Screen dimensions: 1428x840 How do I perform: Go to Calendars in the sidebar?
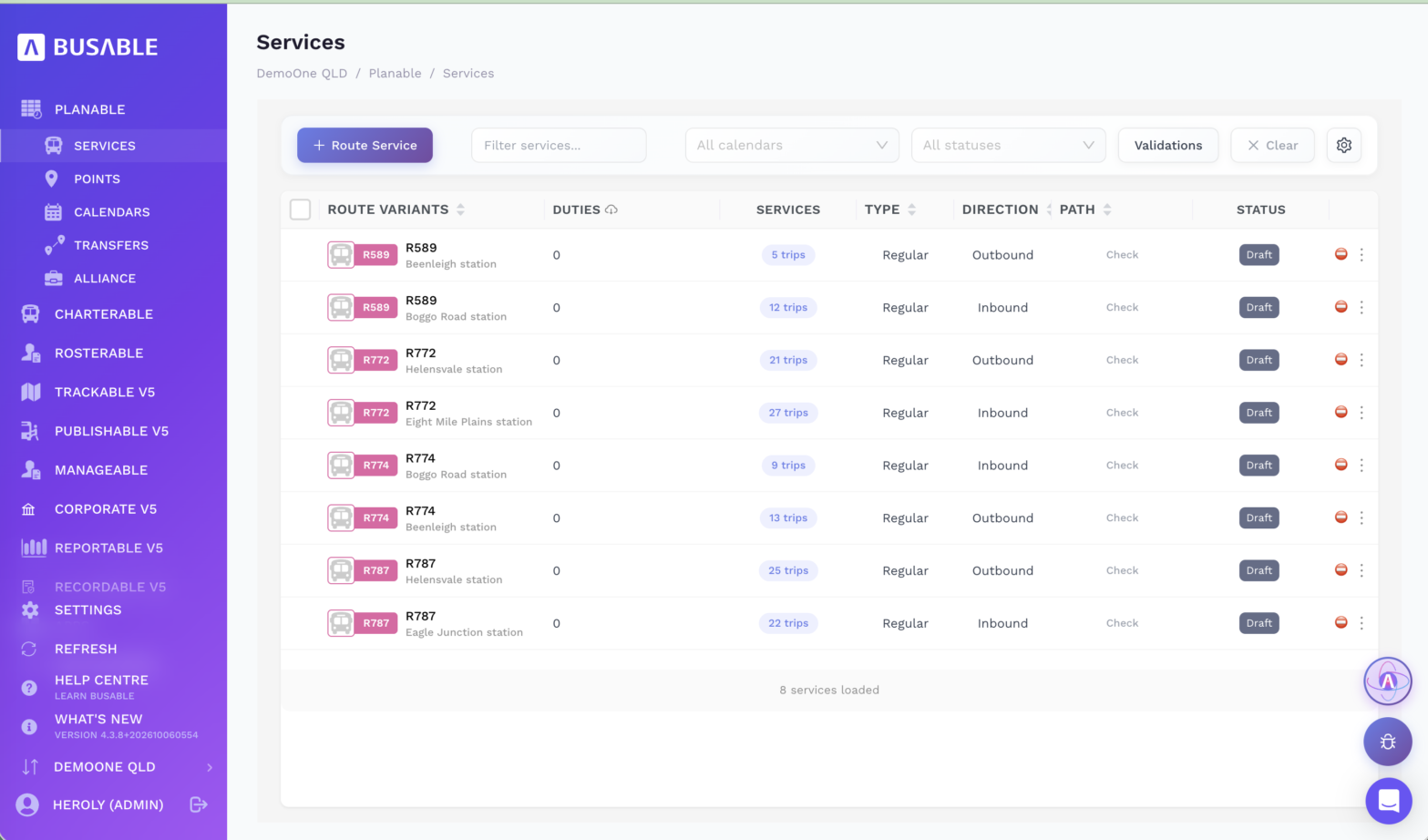click(112, 212)
